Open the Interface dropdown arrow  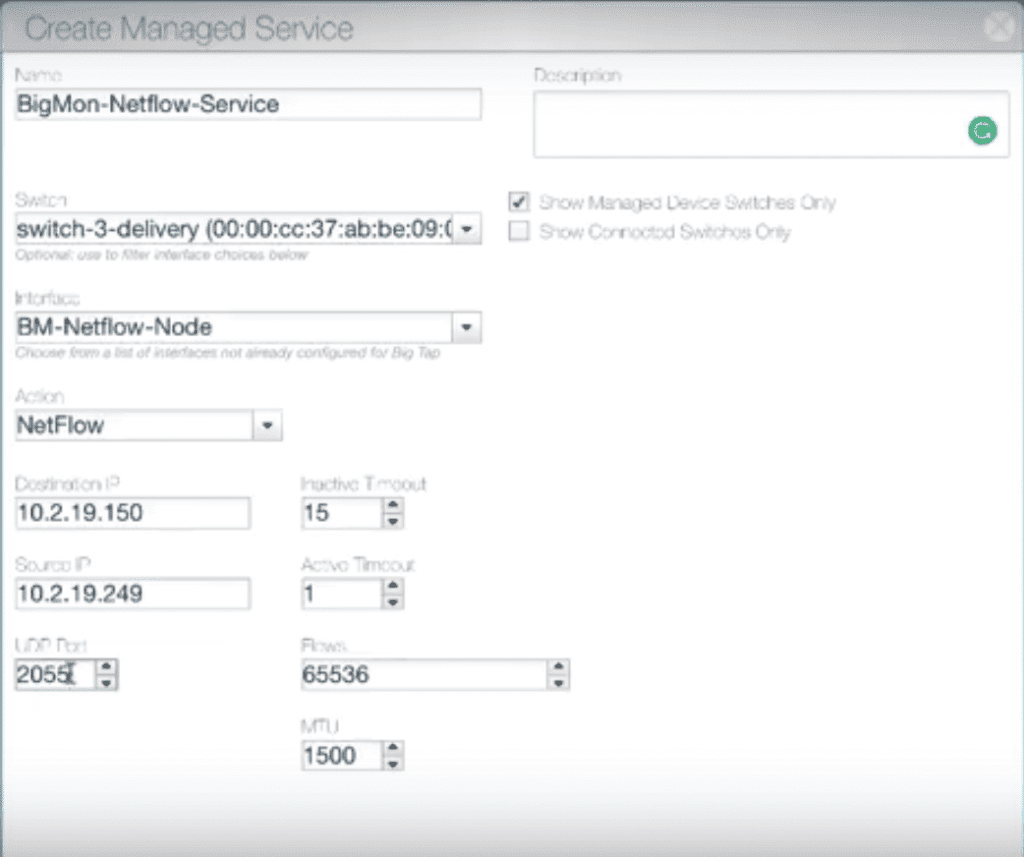pyautogui.click(x=467, y=327)
